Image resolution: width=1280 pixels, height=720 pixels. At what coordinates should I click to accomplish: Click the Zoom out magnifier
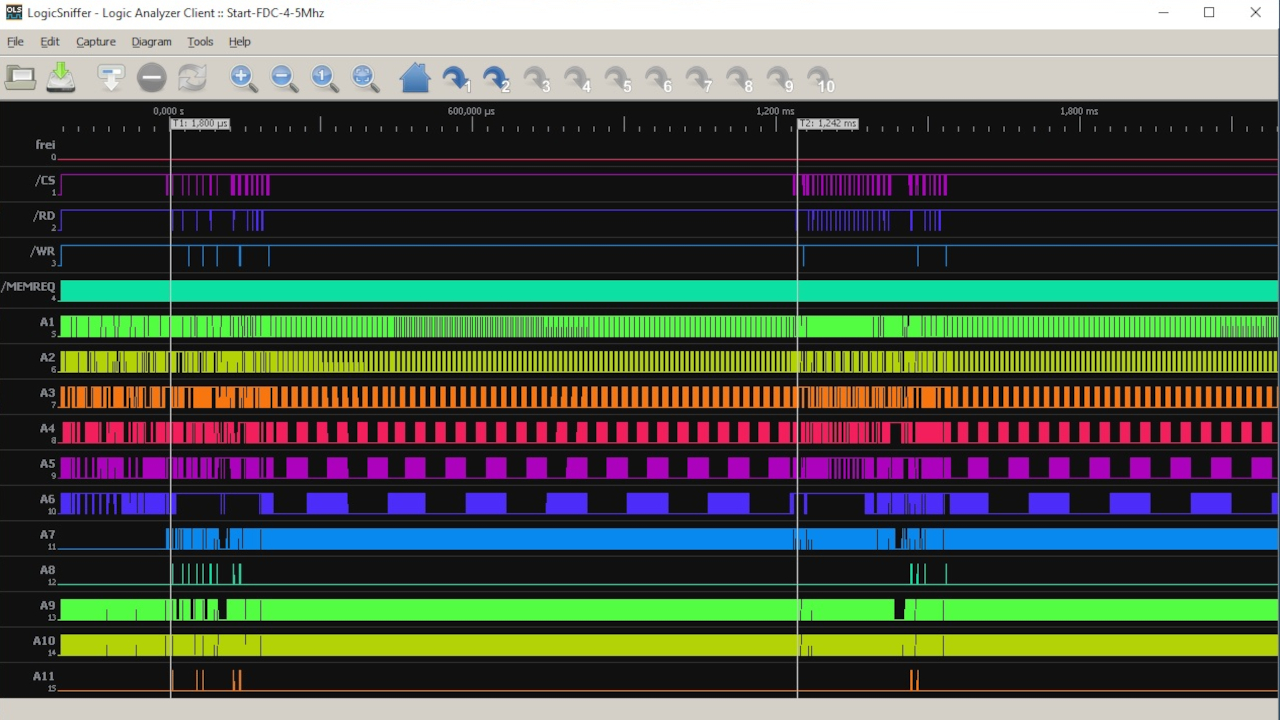click(284, 78)
